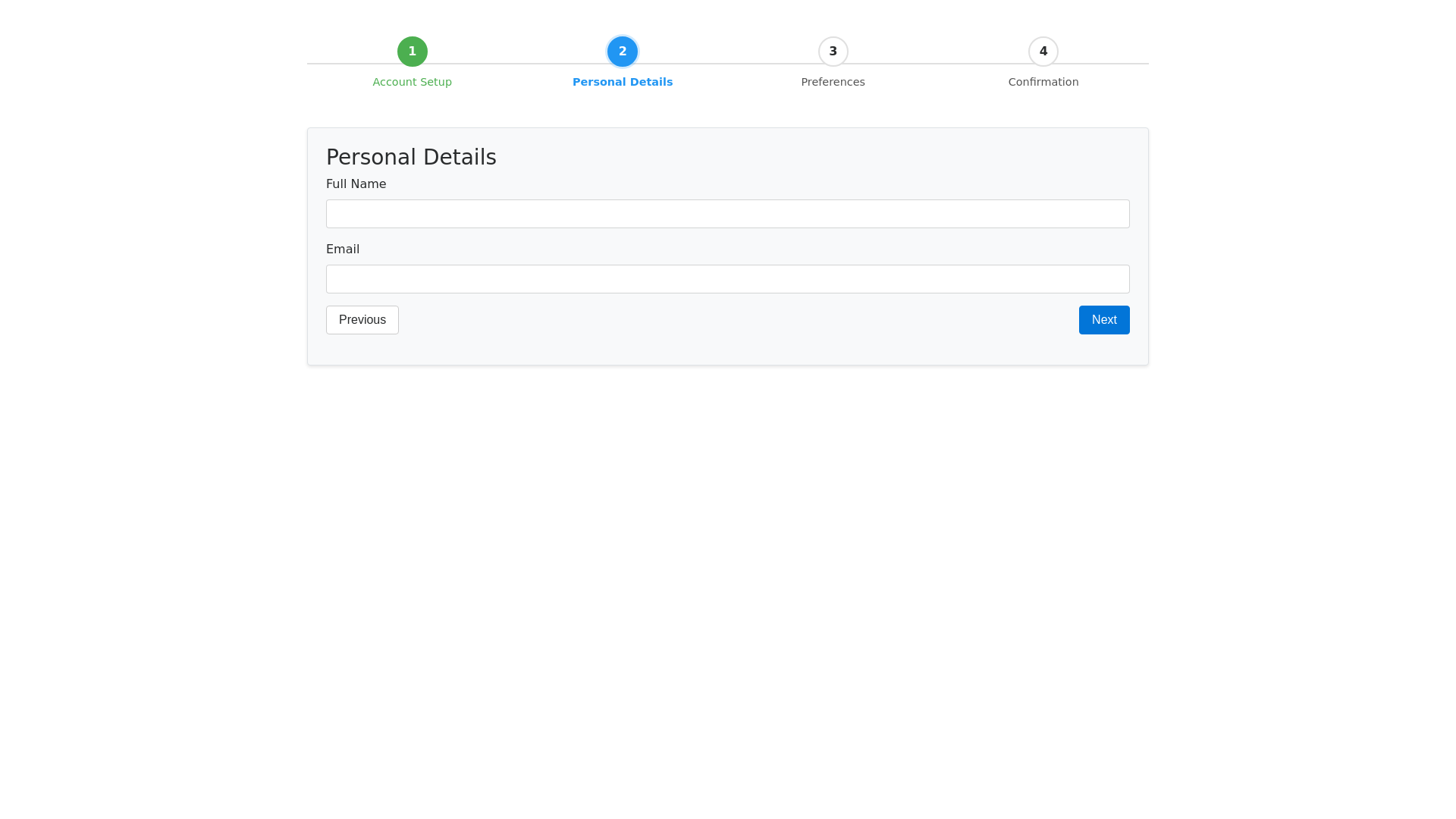The width and height of the screenshot is (1456, 819).
Task: Open the Confirmation step label
Action: tap(1043, 82)
